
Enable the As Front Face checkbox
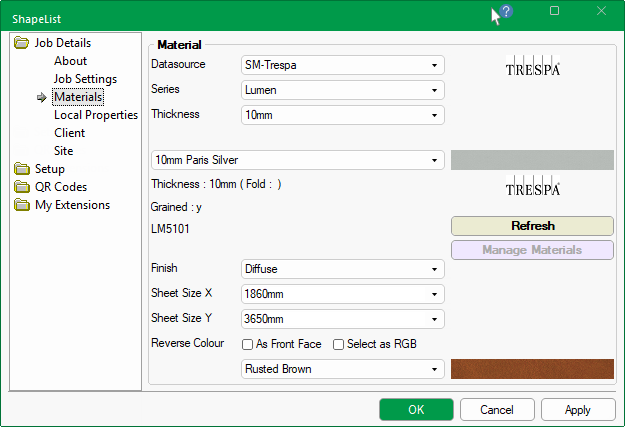pyautogui.click(x=248, y=344)
